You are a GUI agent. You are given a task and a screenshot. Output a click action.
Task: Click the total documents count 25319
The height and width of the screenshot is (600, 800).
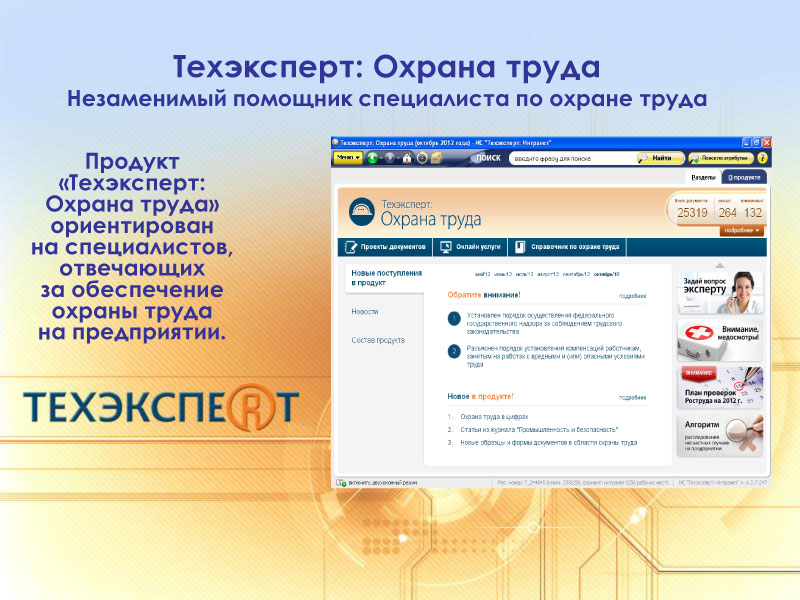click(x=692, y=213)
